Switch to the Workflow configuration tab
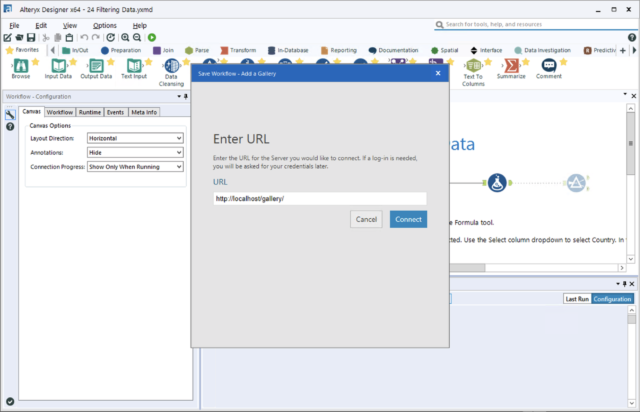Viewport: 640px width, 412px height. tap(60, 112)
